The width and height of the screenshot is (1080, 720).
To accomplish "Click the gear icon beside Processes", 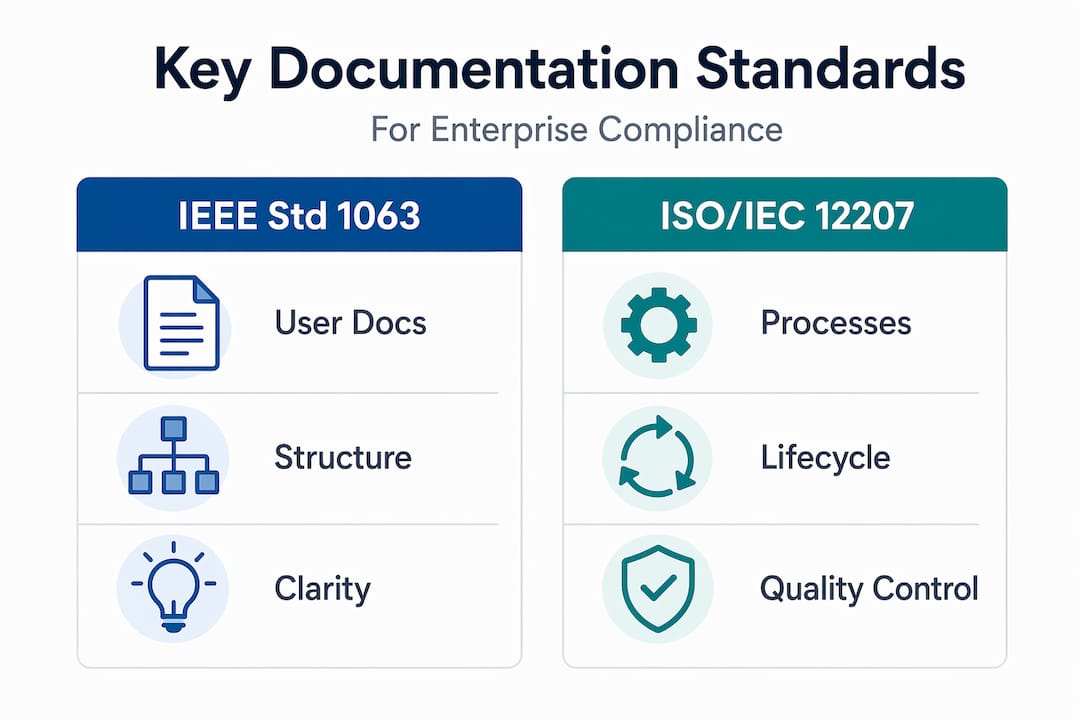I will click(658, 325).
